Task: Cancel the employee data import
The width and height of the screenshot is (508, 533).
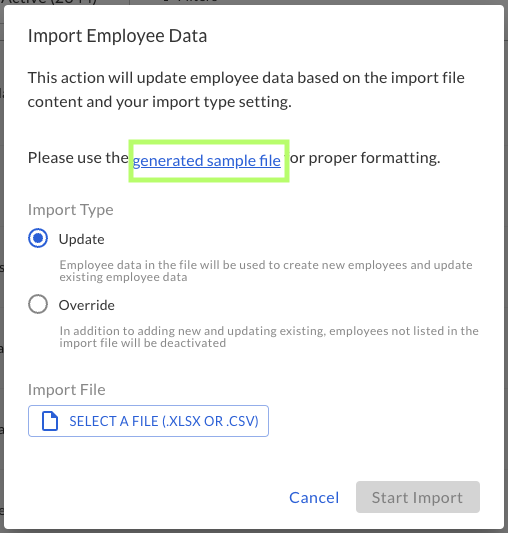Action: [x=314, y=497]
